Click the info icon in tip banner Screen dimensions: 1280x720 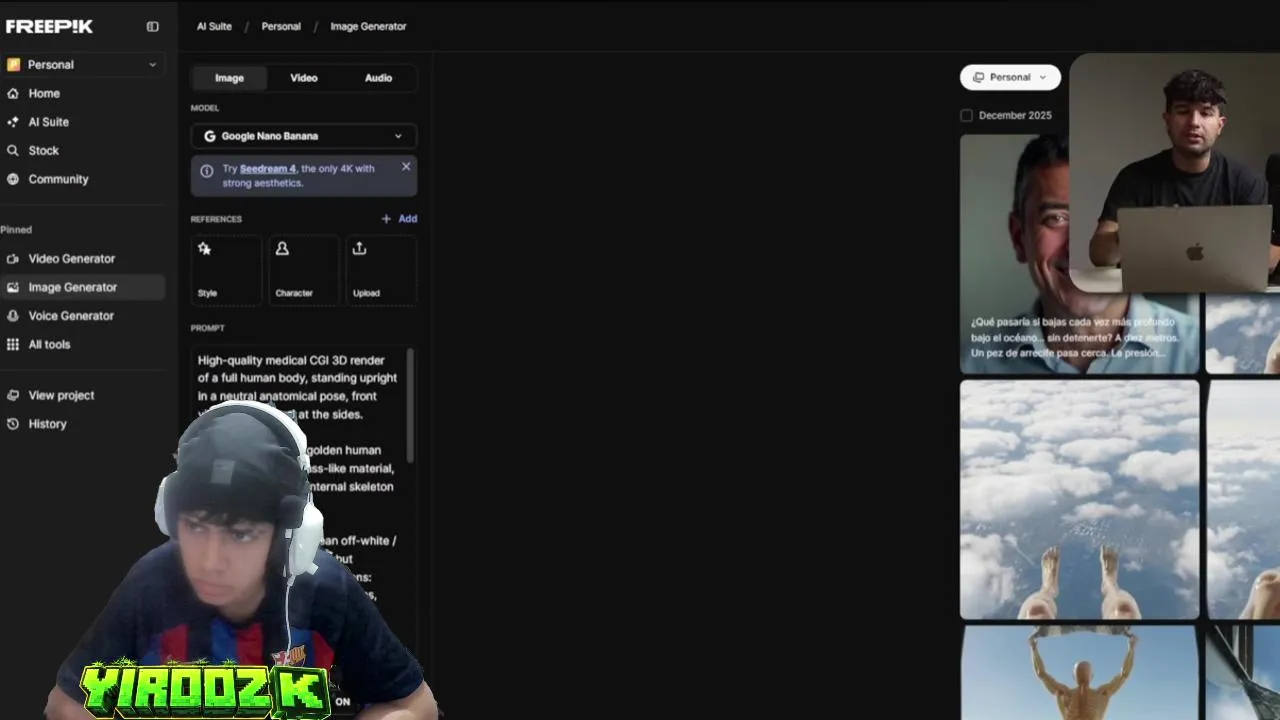[x=206, y=171]
